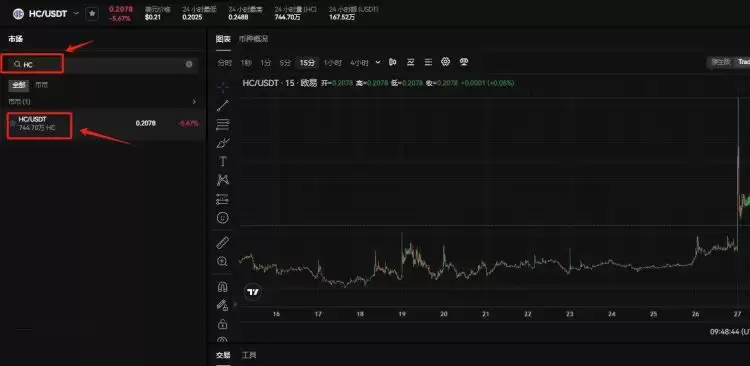
Task: Select the 1小时 interval
Action: click(x=333, y=63)
